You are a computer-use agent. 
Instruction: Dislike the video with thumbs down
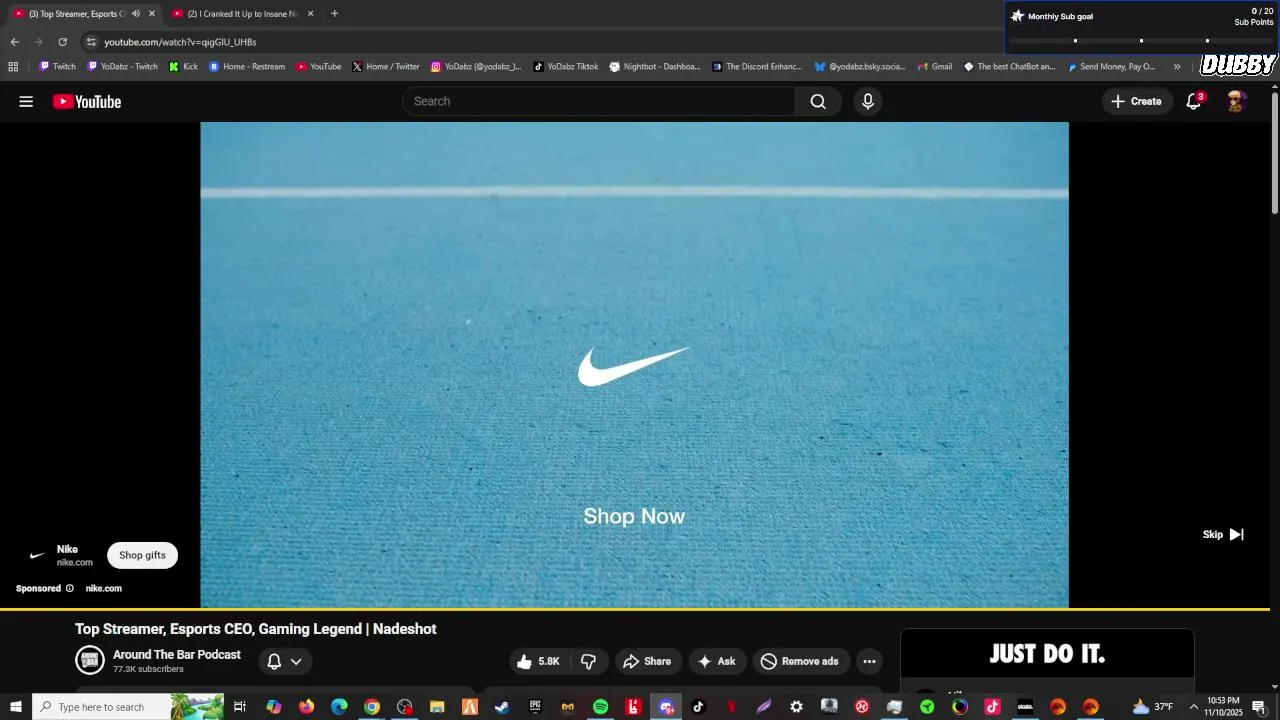(x=588, y=661)
